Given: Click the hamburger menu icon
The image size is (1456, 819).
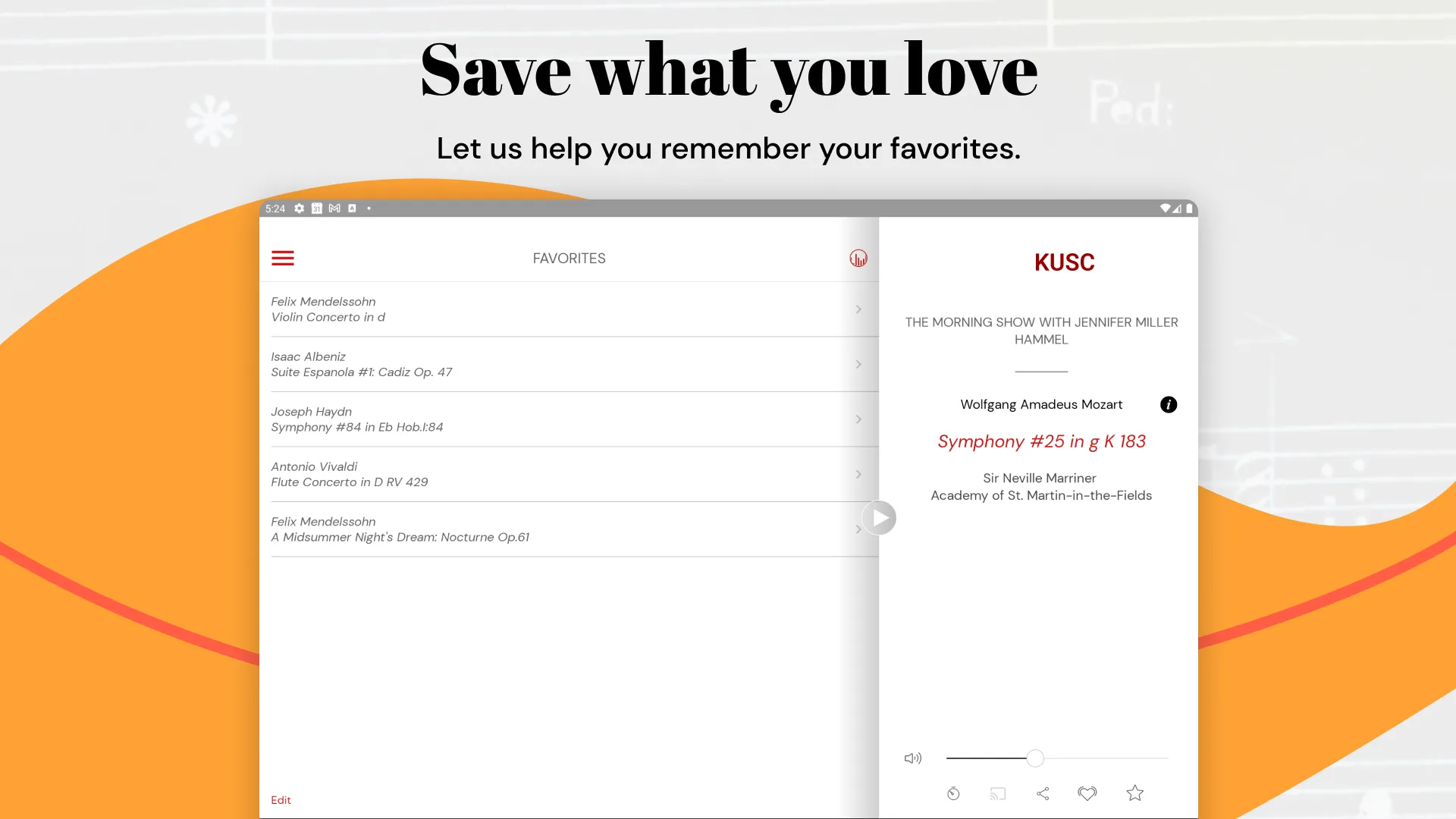Looking at the screenshot, I should click(283, 258).
